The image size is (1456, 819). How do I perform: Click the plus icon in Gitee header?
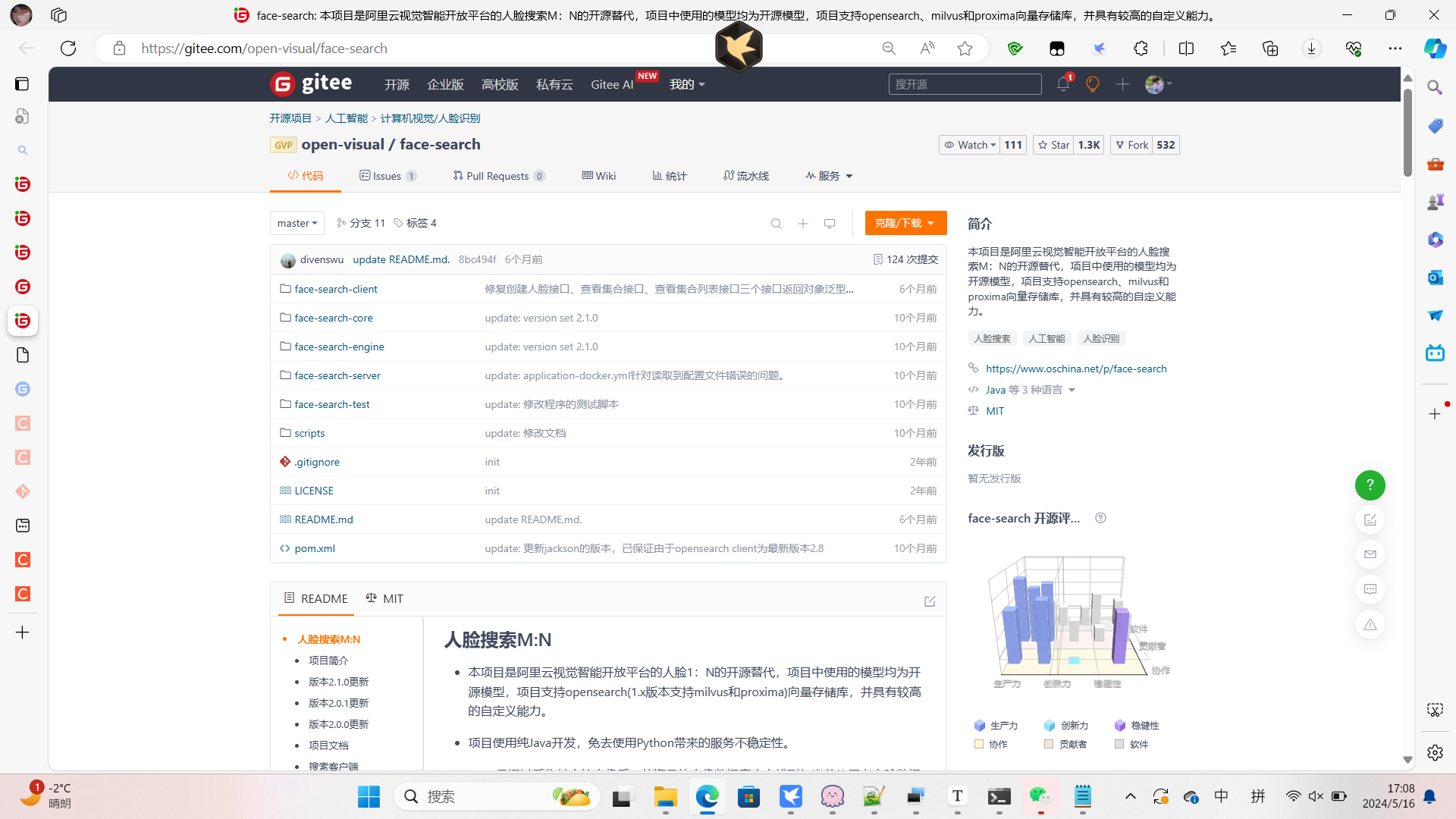[1122, 84]
